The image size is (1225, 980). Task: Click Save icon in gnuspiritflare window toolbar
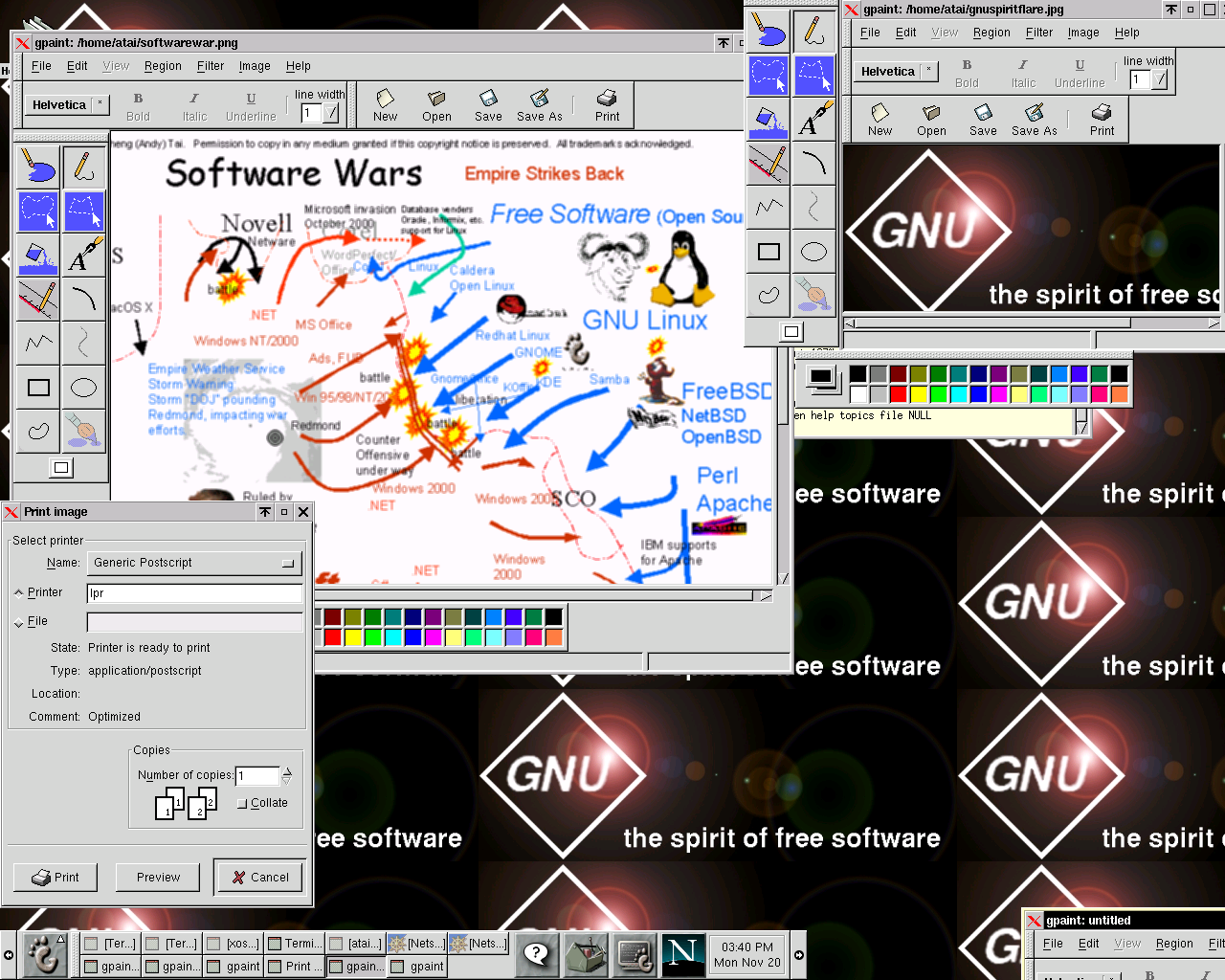click(983, 120)
